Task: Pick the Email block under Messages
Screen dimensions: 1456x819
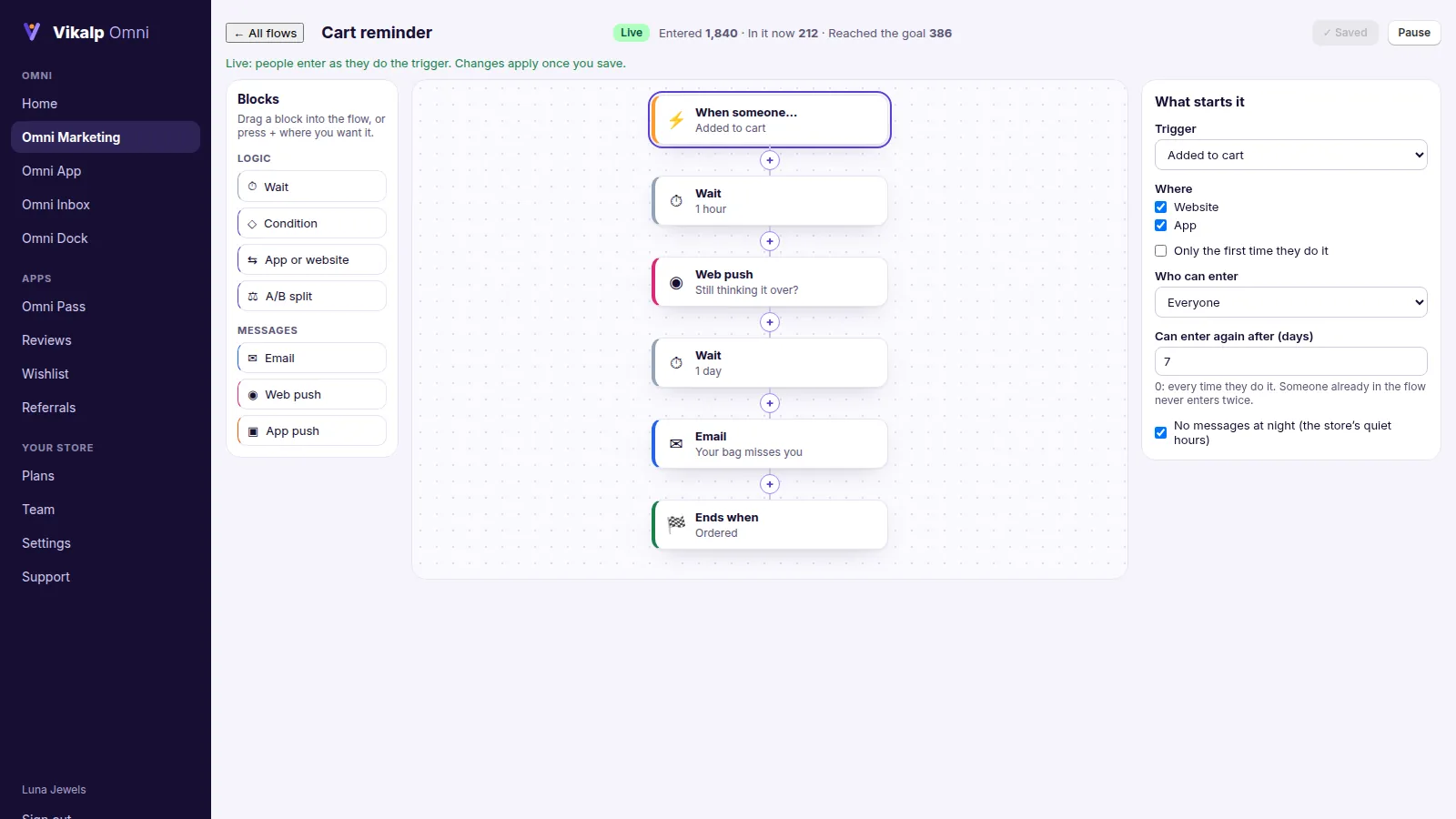Action: click(312, 358)
